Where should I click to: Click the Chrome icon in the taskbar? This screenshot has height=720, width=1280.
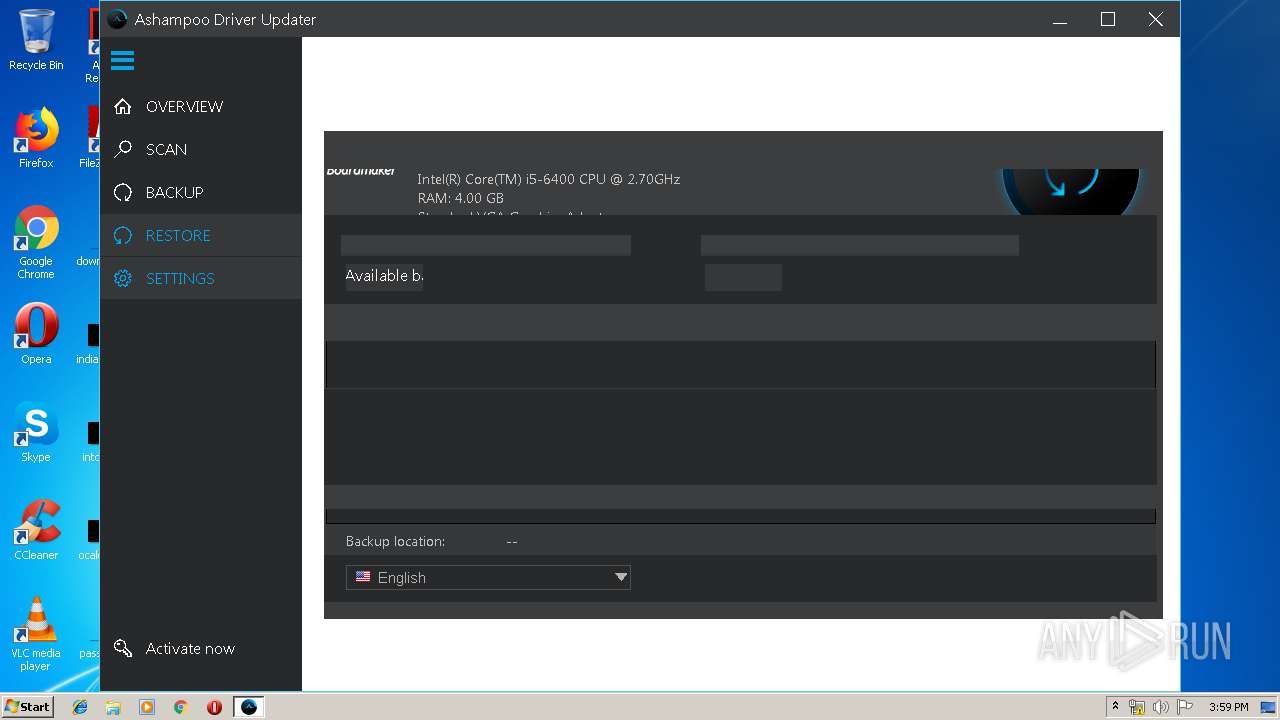click(x=181, y=707)
